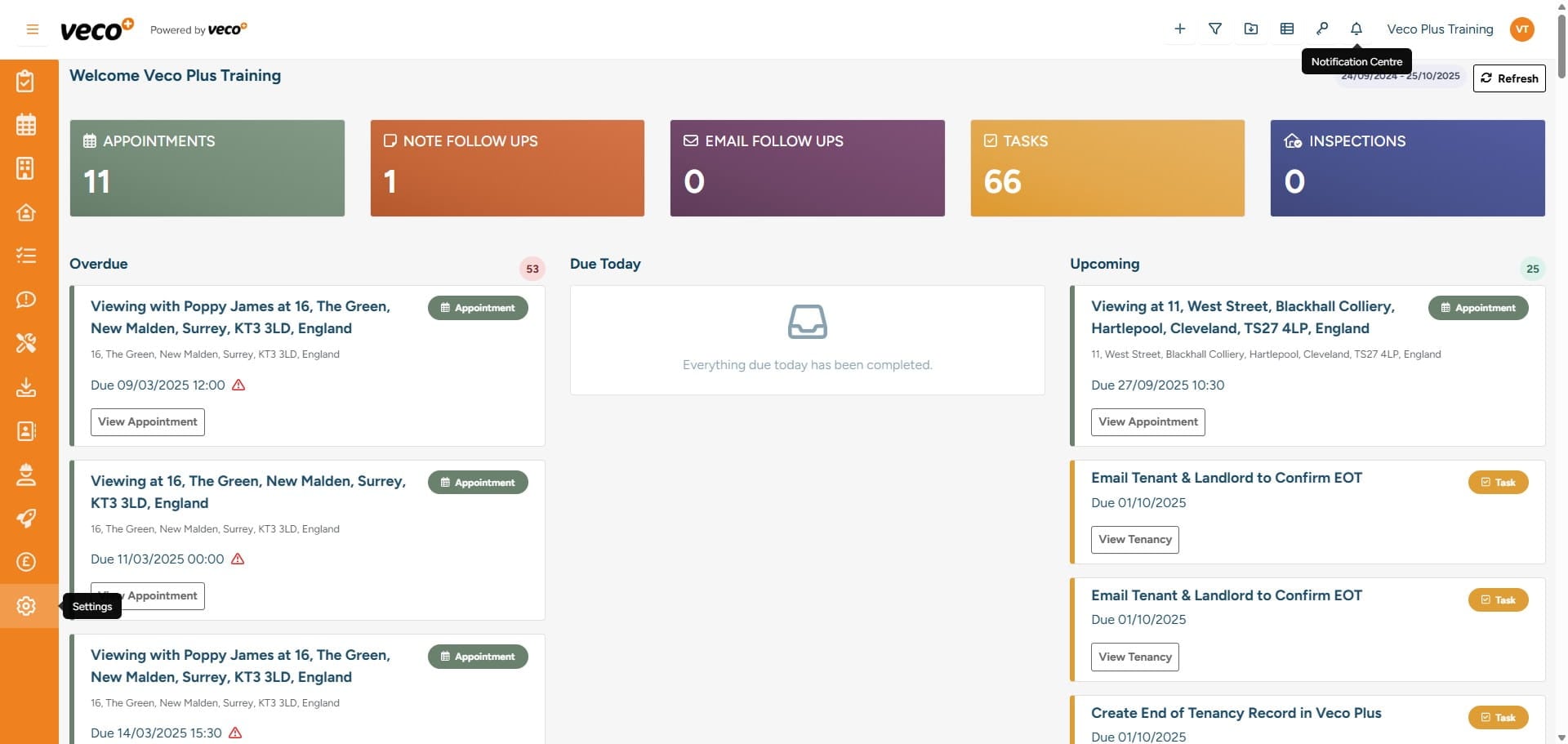The width and height of the screenshot is (1568, 744).
Task: Click the maintenance tools sidebar icon
Action: [x=26, y=343]
